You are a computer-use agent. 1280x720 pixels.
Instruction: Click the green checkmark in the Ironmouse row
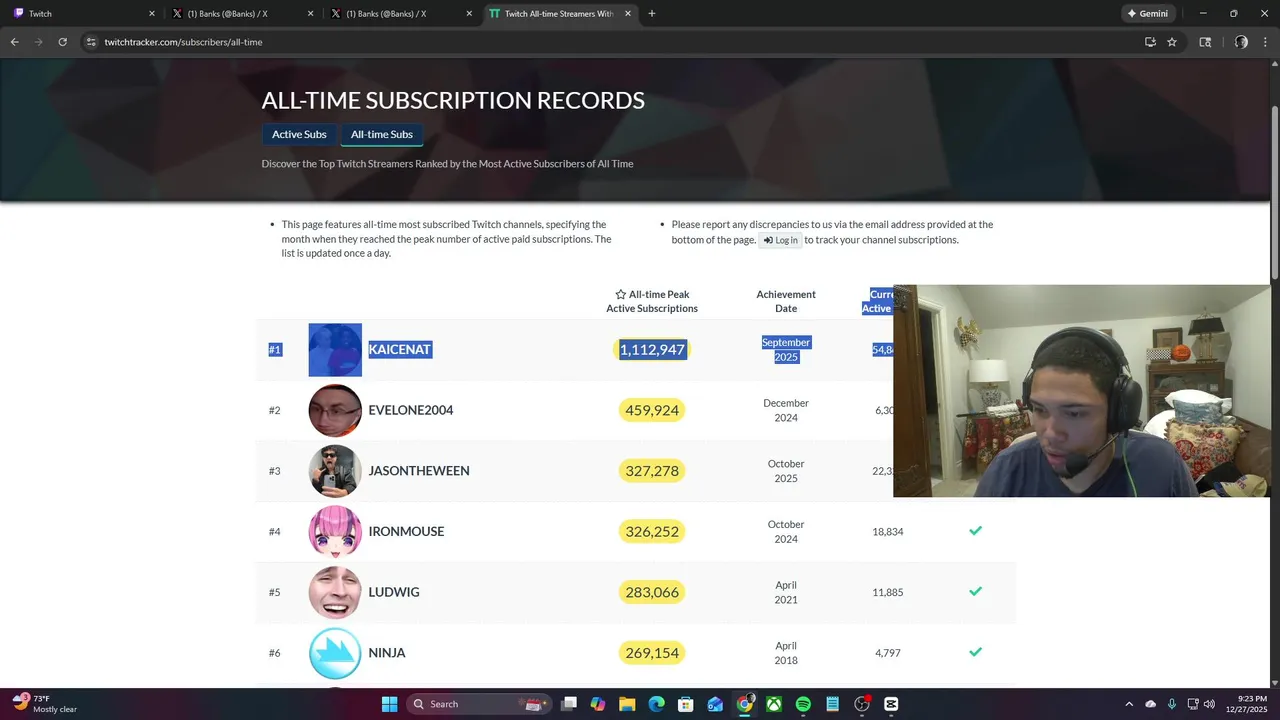coord(976,531)
